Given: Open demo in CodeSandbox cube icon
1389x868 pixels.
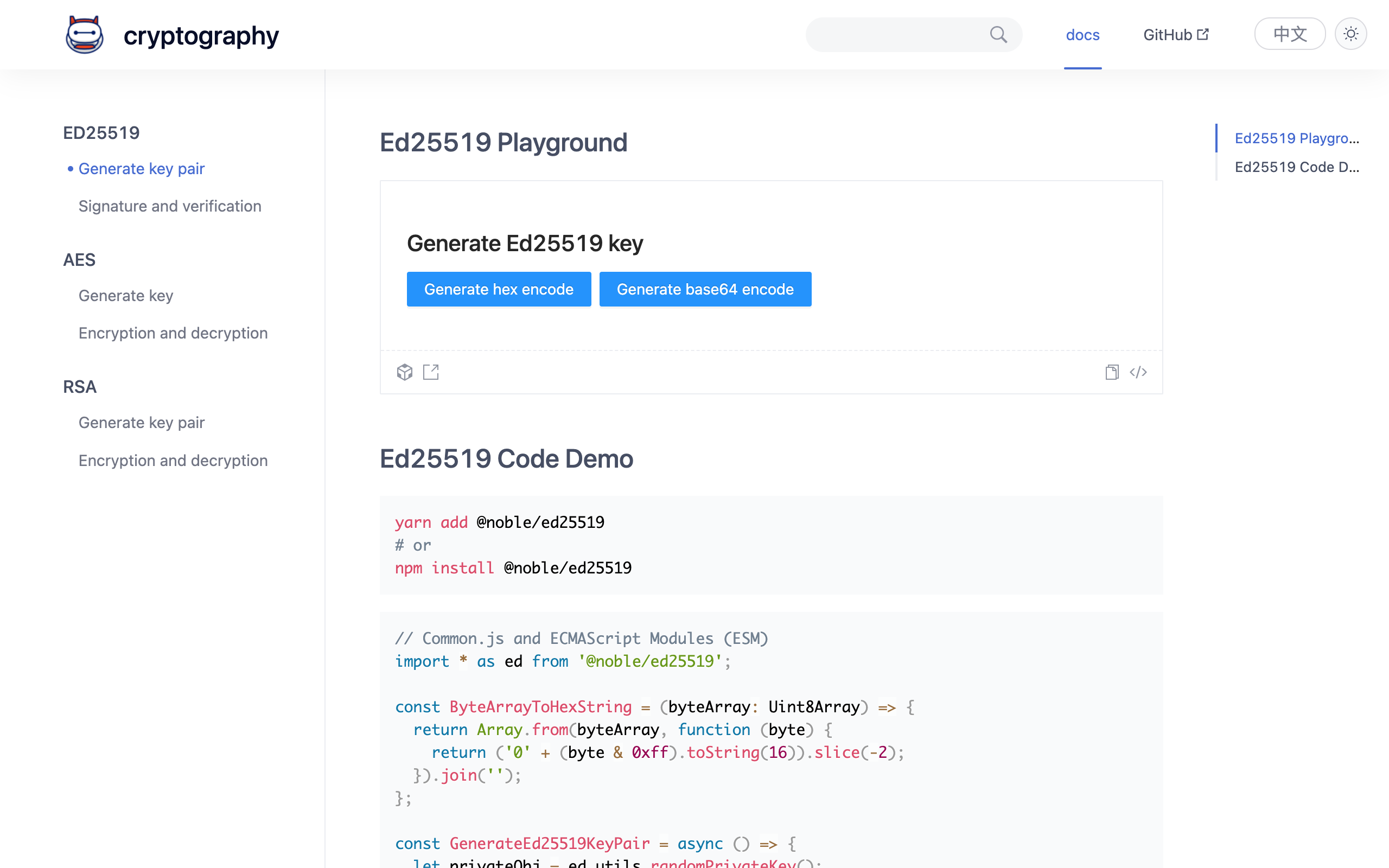Looking at the screenshot, I should (x=405, y=372).
